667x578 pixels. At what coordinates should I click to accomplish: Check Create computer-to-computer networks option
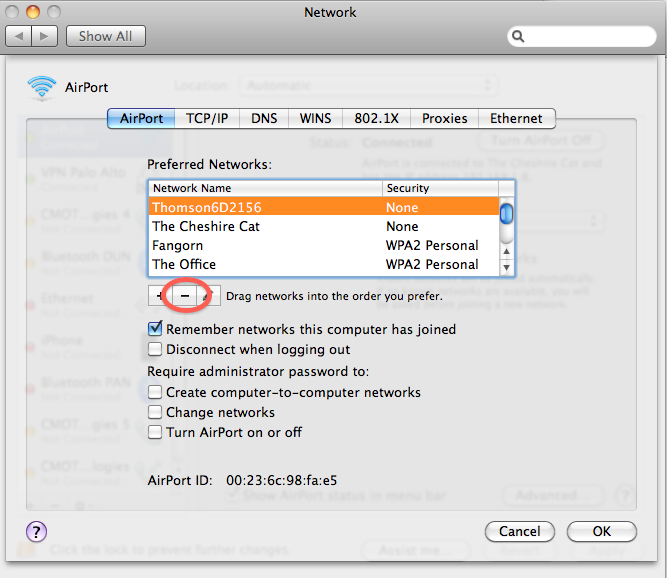155,393
